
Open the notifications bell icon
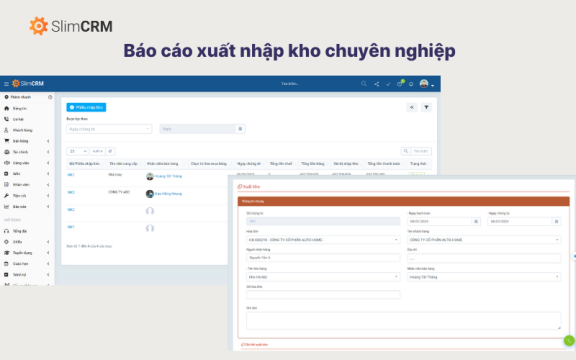click(411, 84)
